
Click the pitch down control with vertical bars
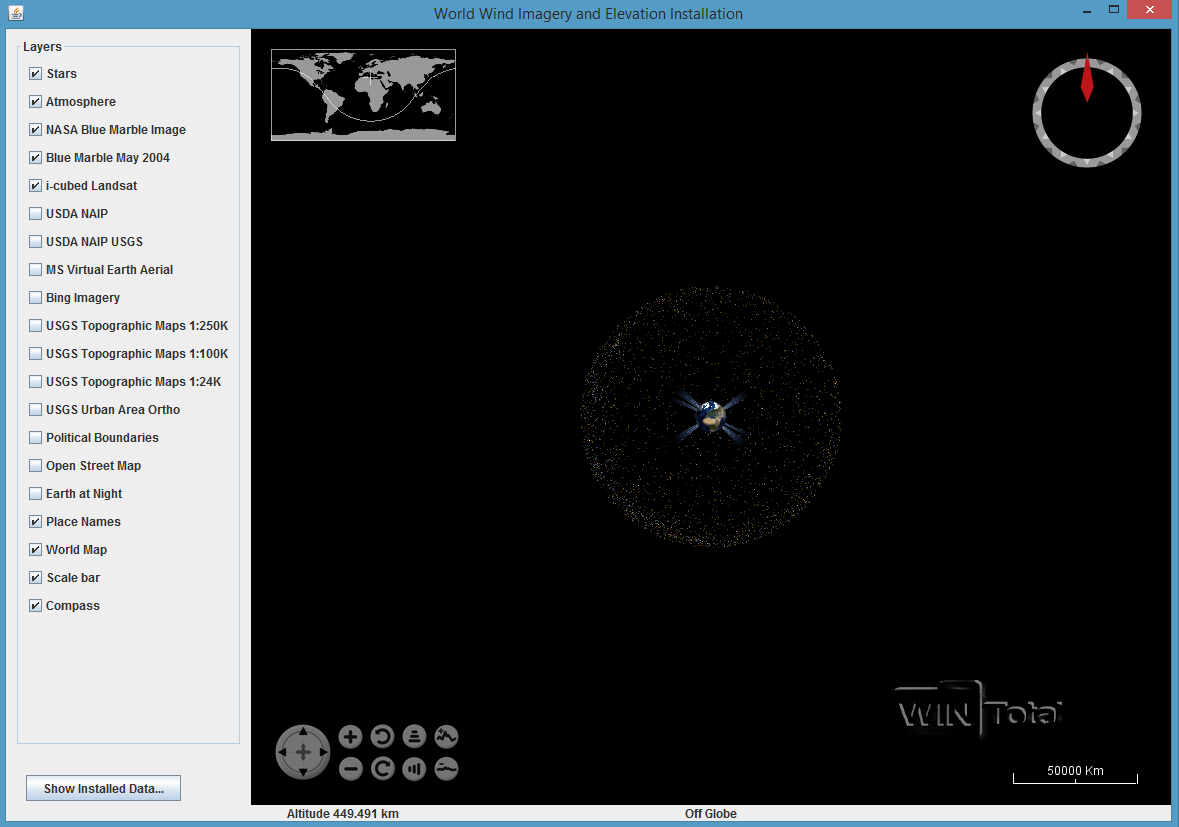[414, 768]
